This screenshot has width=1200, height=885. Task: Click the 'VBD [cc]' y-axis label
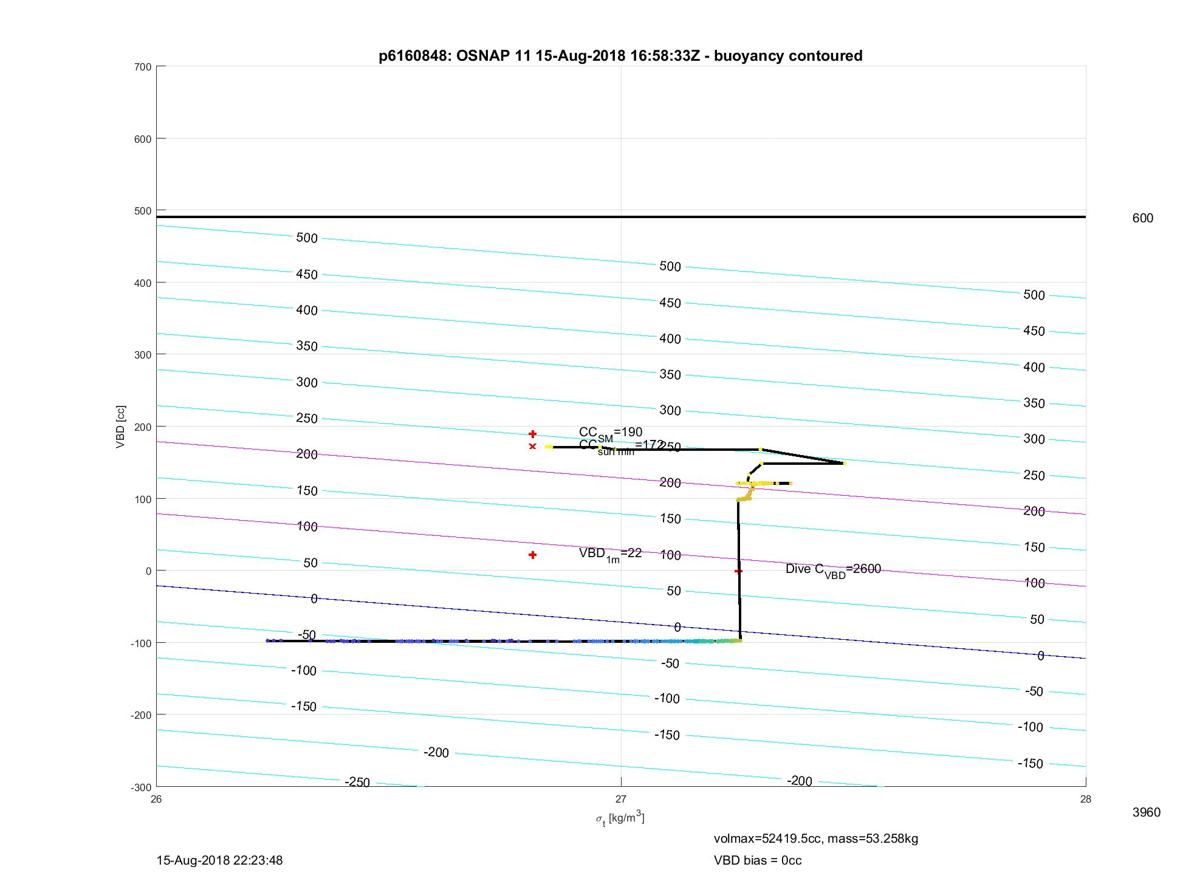(122, 427)
